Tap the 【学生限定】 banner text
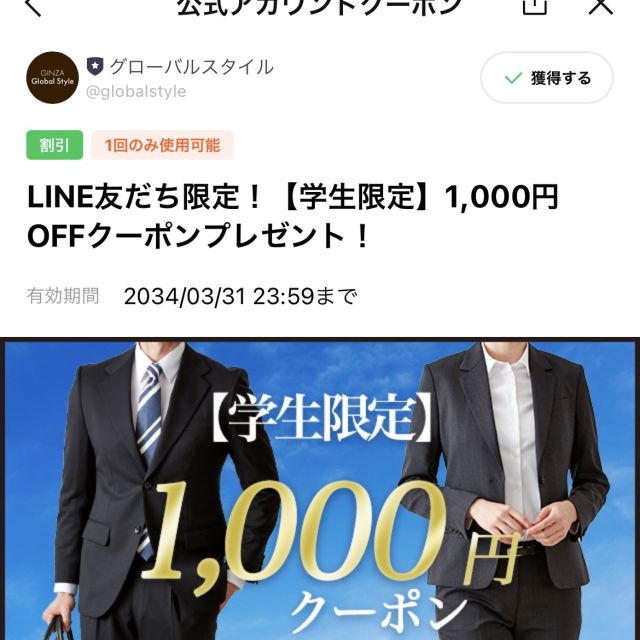The image size is (640, 640). 321,418
